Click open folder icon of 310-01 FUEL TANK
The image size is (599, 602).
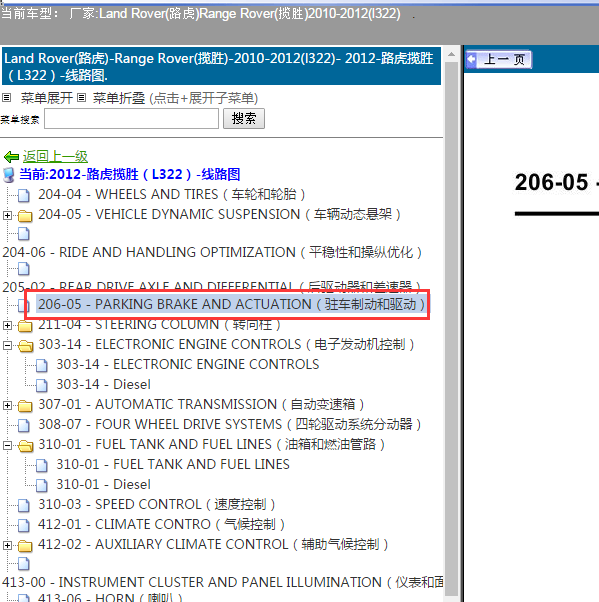click(25, 446)
